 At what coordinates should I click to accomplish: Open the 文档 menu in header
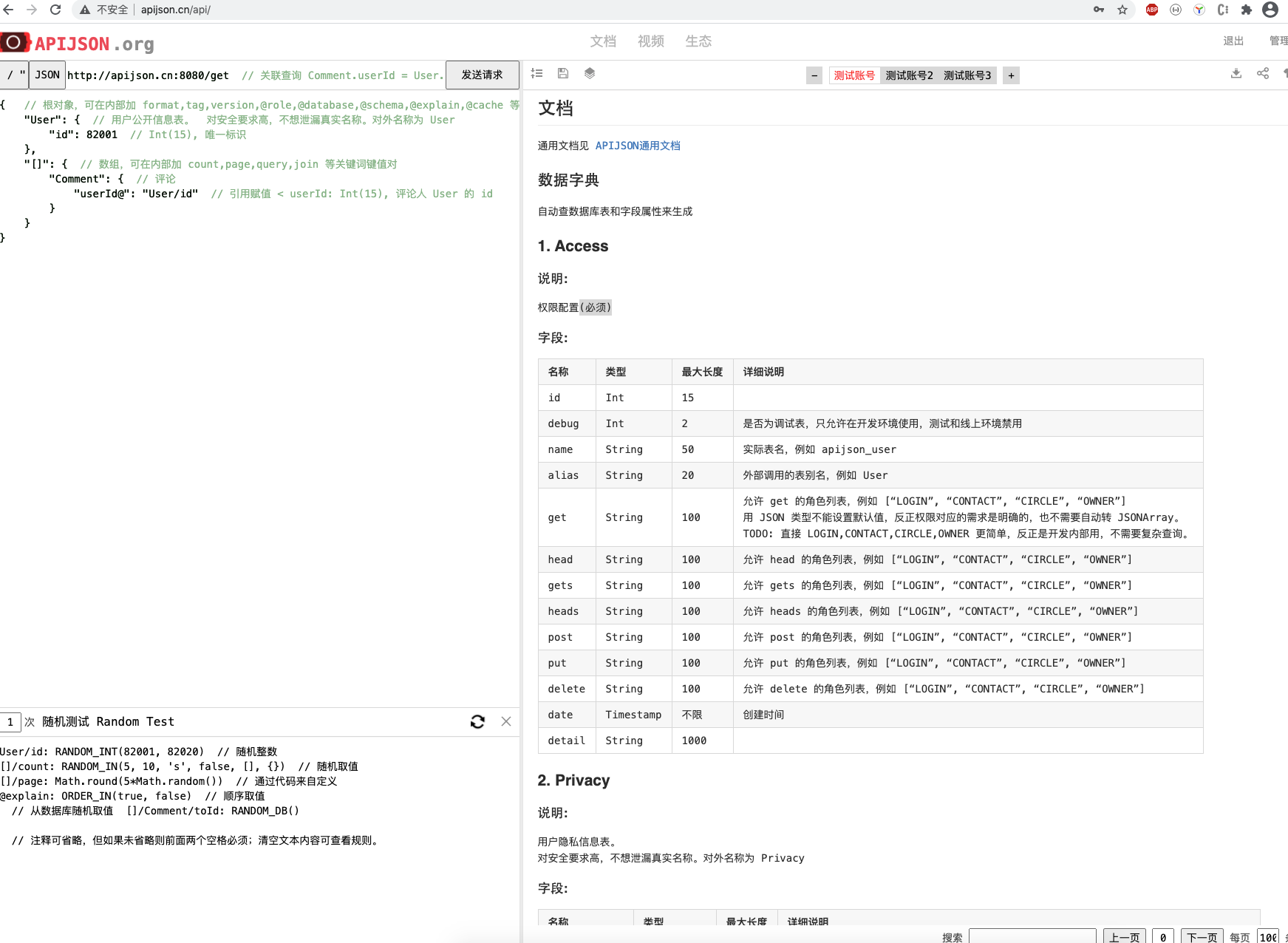[603, 41]
